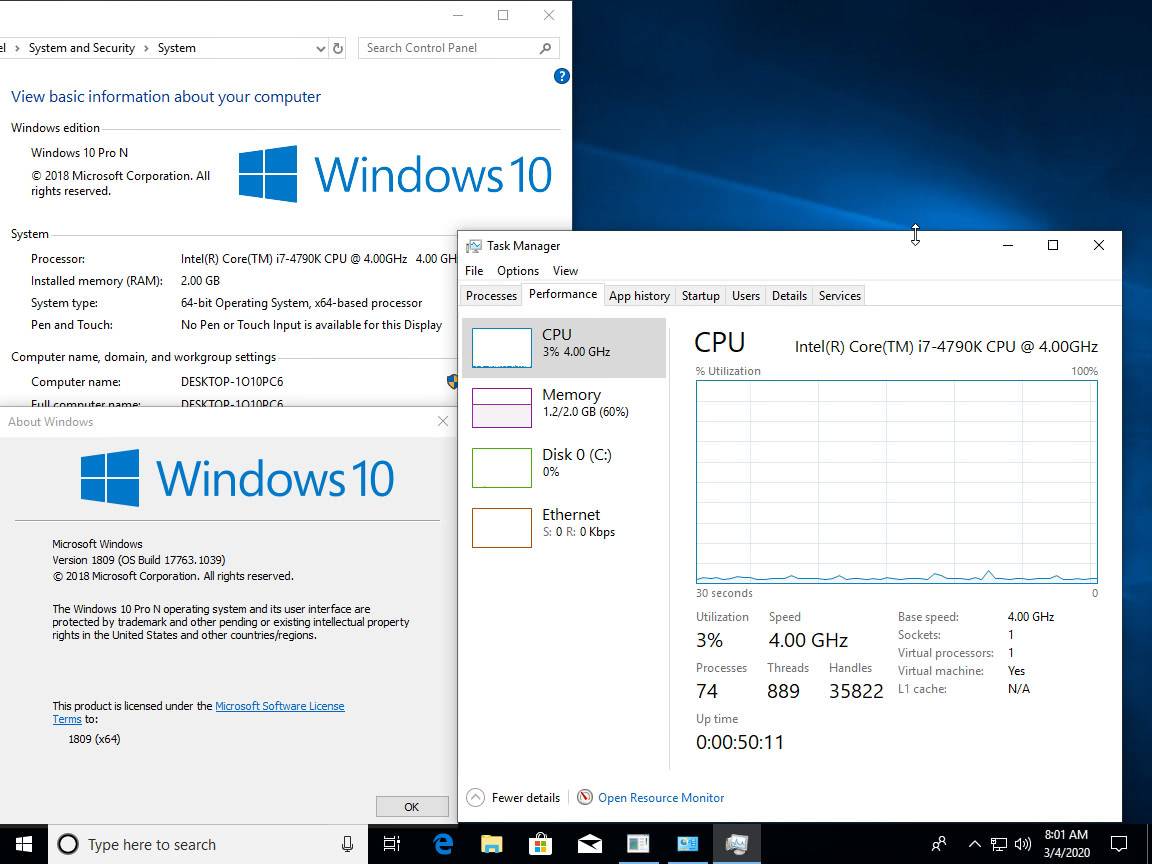
Task: Click OK in About Windows dialog
Action: point(411,807)
